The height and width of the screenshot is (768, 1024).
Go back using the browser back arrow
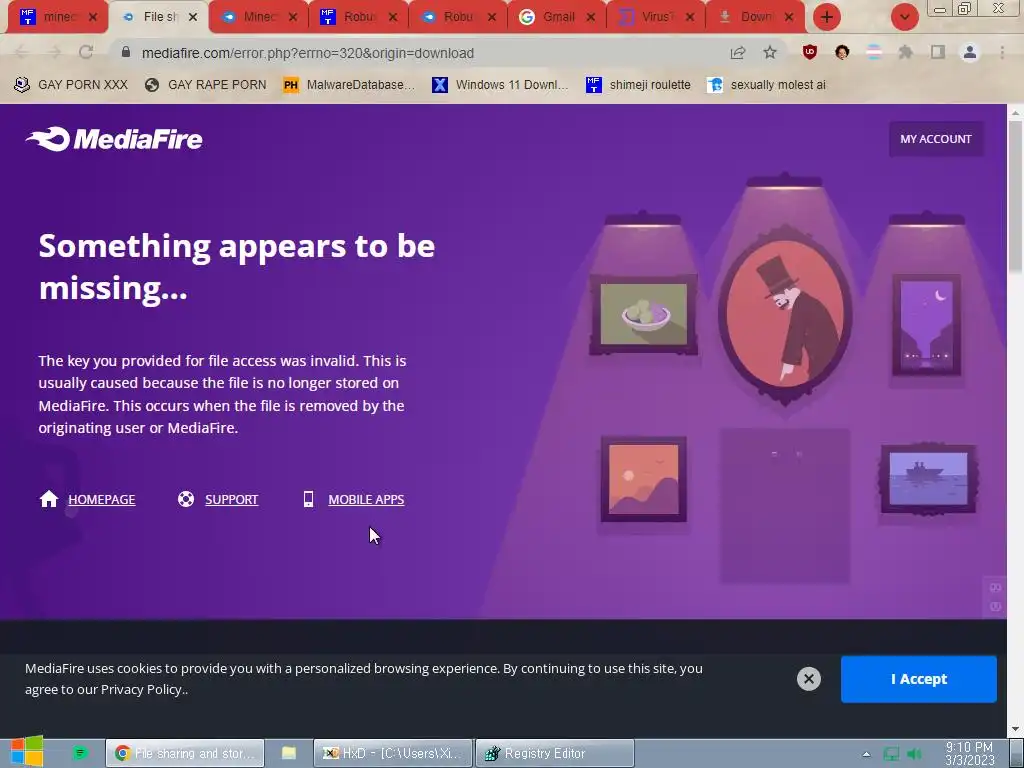21,52
